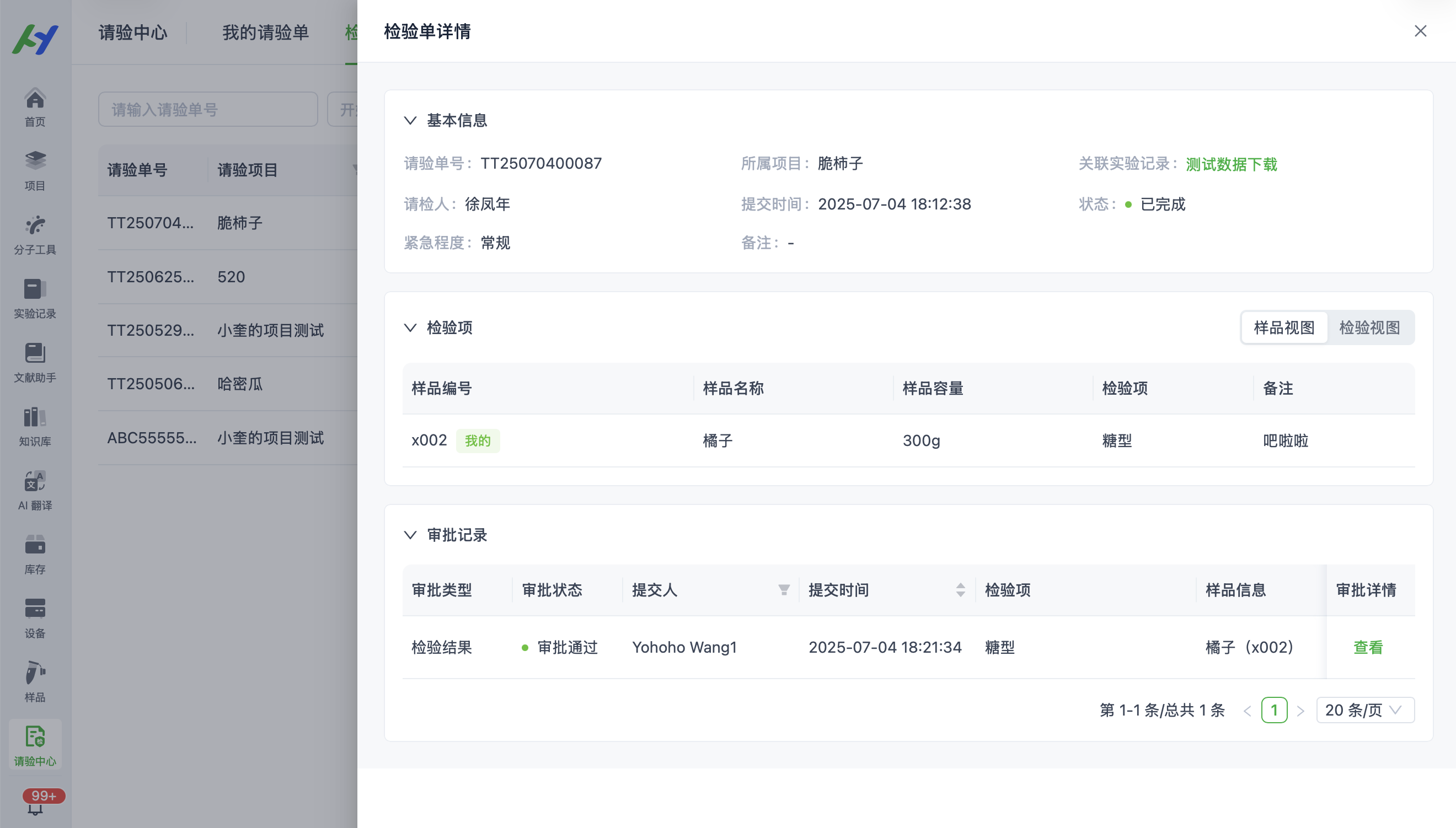Open the 我的请验单 tab
The width and height of the screenshot is (1456, 828).
[x=265, y=33]
